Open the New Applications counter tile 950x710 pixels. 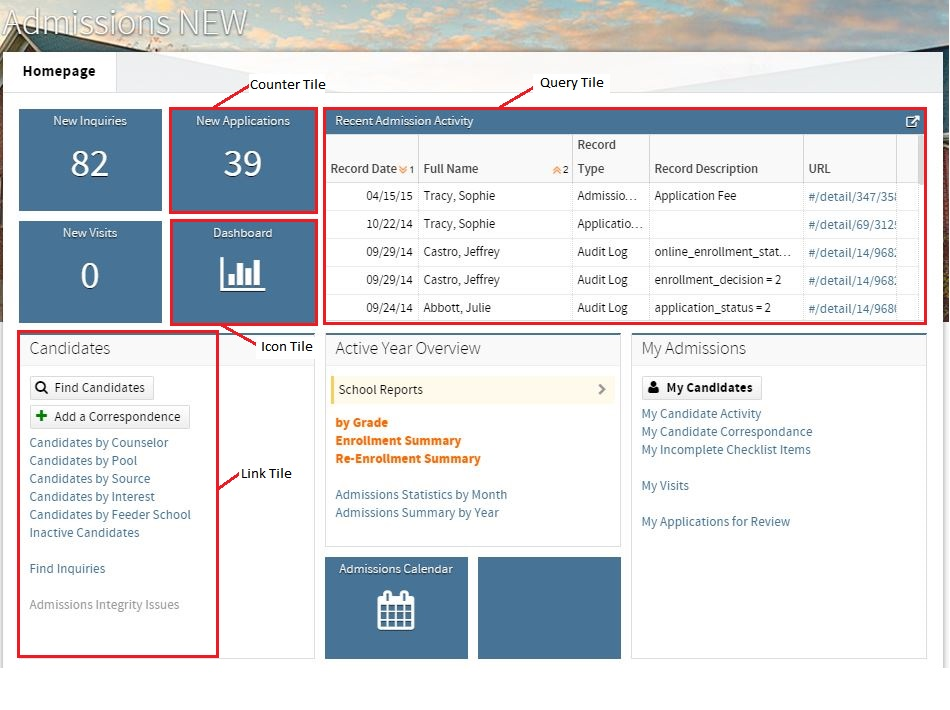(x=243, y=161)
